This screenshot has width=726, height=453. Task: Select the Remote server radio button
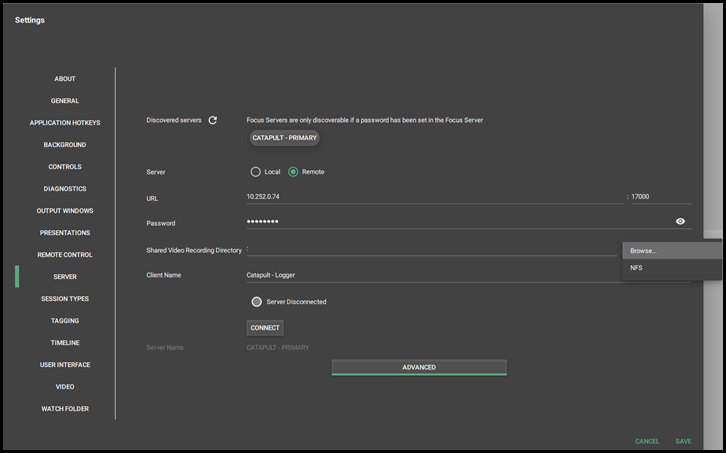[293, 172]
